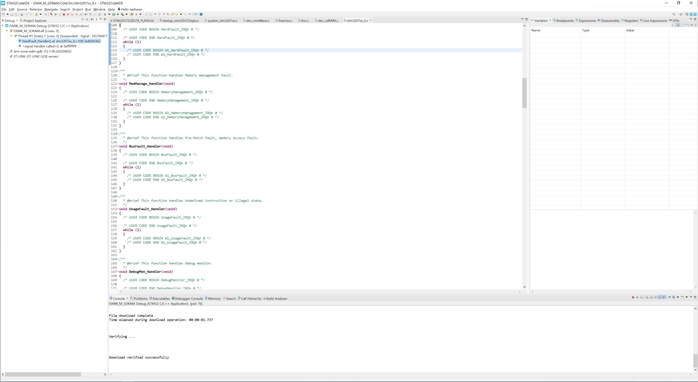Switch to the Breakpoints tab
The height and width of the screenshot is (382, 698).
564,20
